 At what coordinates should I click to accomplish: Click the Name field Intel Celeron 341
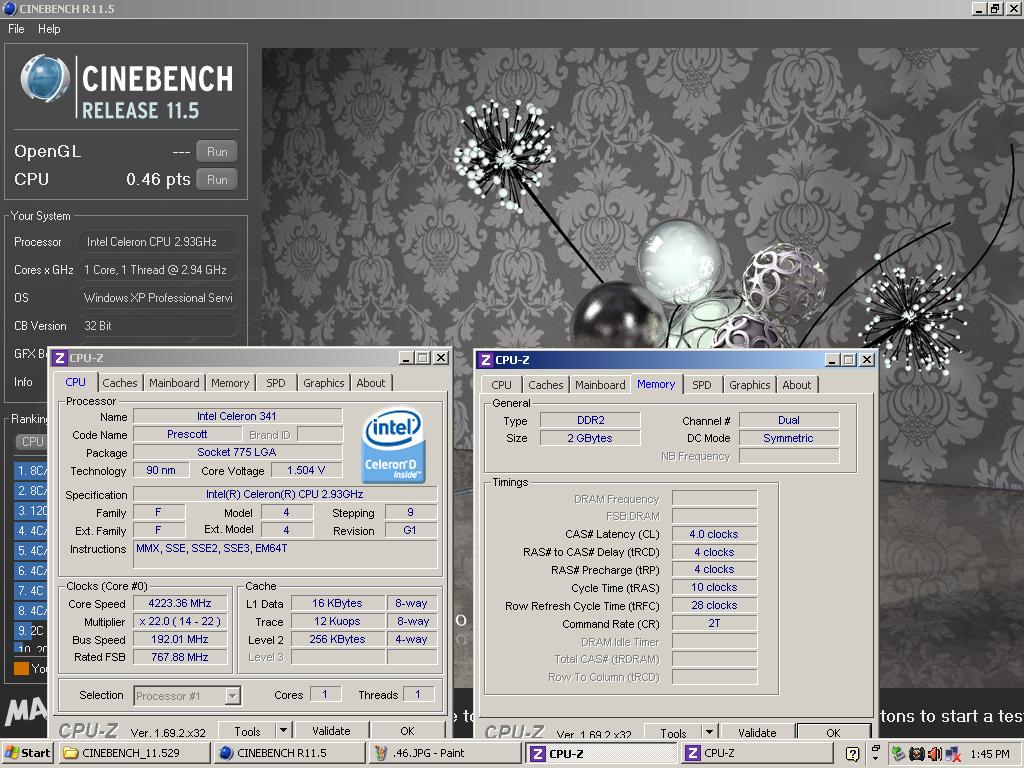tap(238, 416)
